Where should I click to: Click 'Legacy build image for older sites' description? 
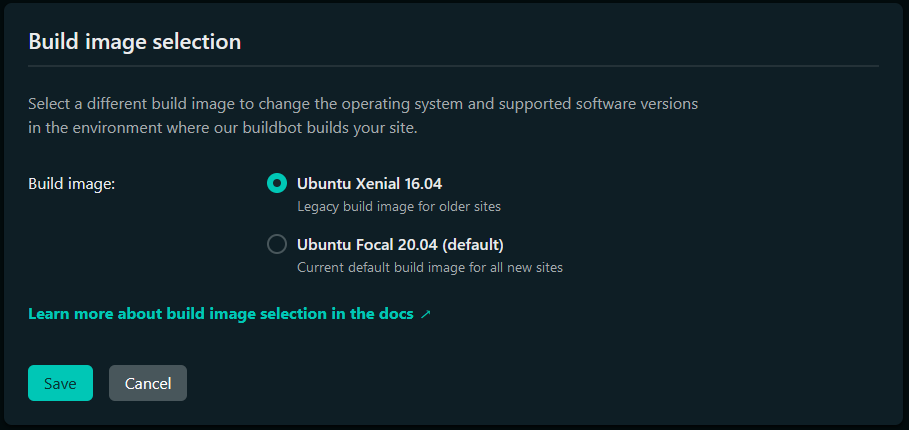pyautogui.click(x=399, y=207)
